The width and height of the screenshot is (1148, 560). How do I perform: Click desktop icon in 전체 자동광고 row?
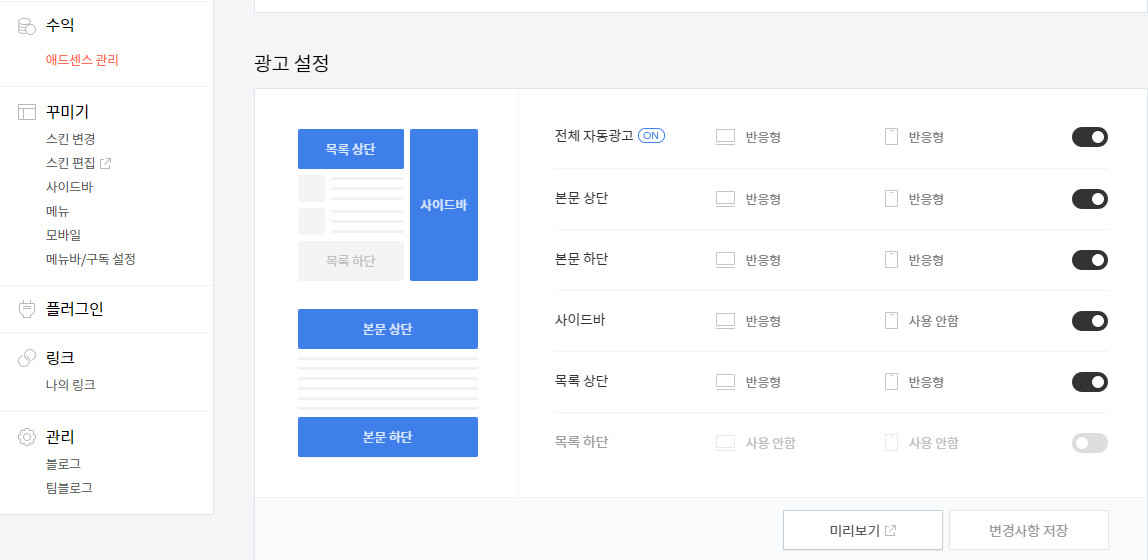coord(725,137)
